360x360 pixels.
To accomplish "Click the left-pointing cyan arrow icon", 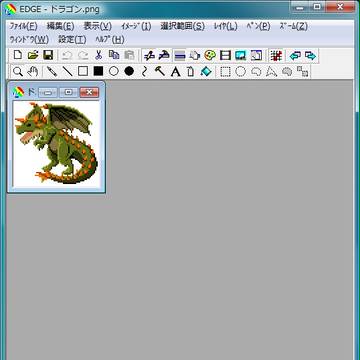I will point(295,55).
